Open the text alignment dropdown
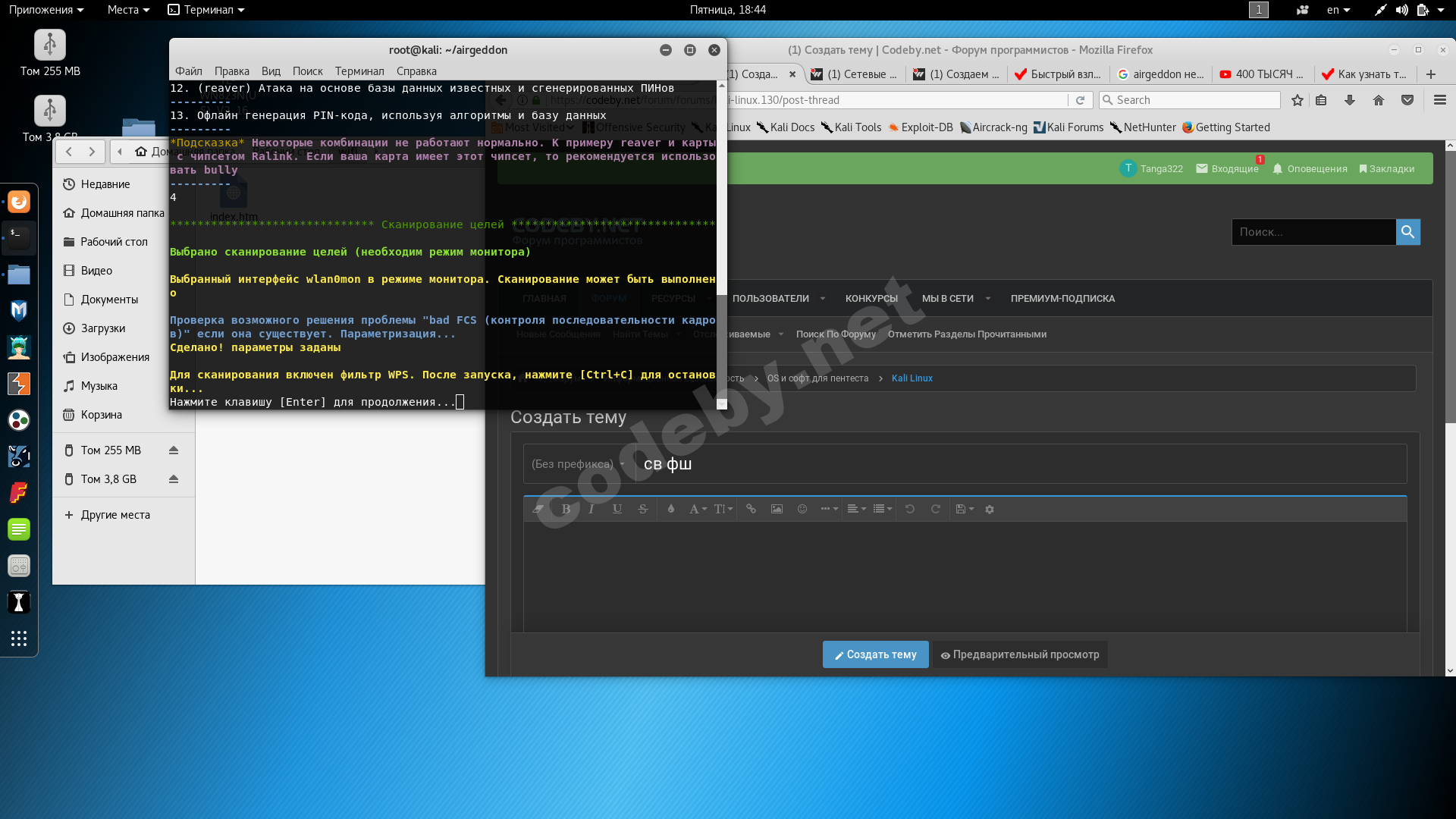The height and width of the screenshot is (819, 1456). click(856, 509)
